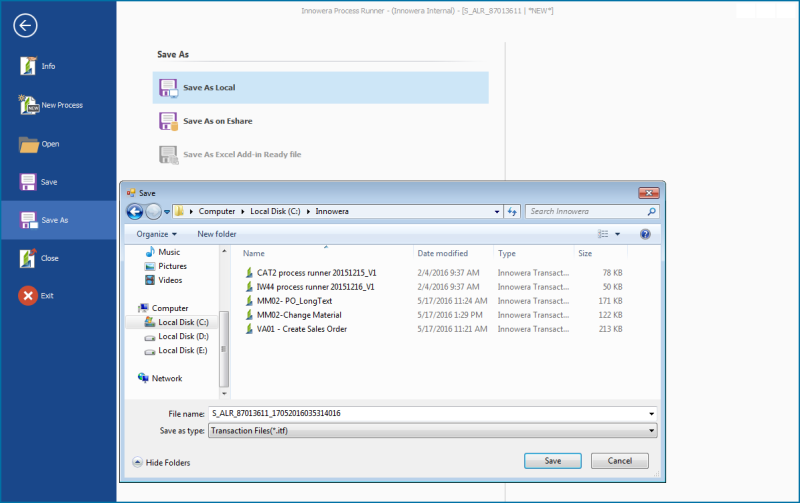Select the Save item in left sidebar
Viewport: 800px width, 503px height.
49,182
